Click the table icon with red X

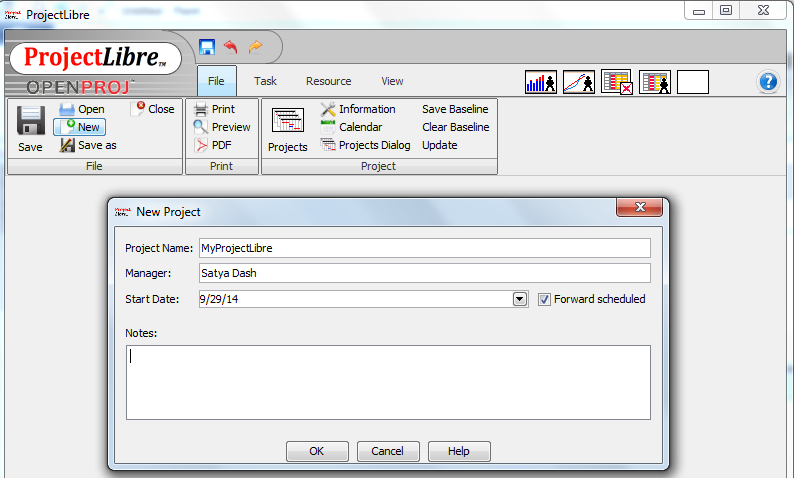coord(617,82)
